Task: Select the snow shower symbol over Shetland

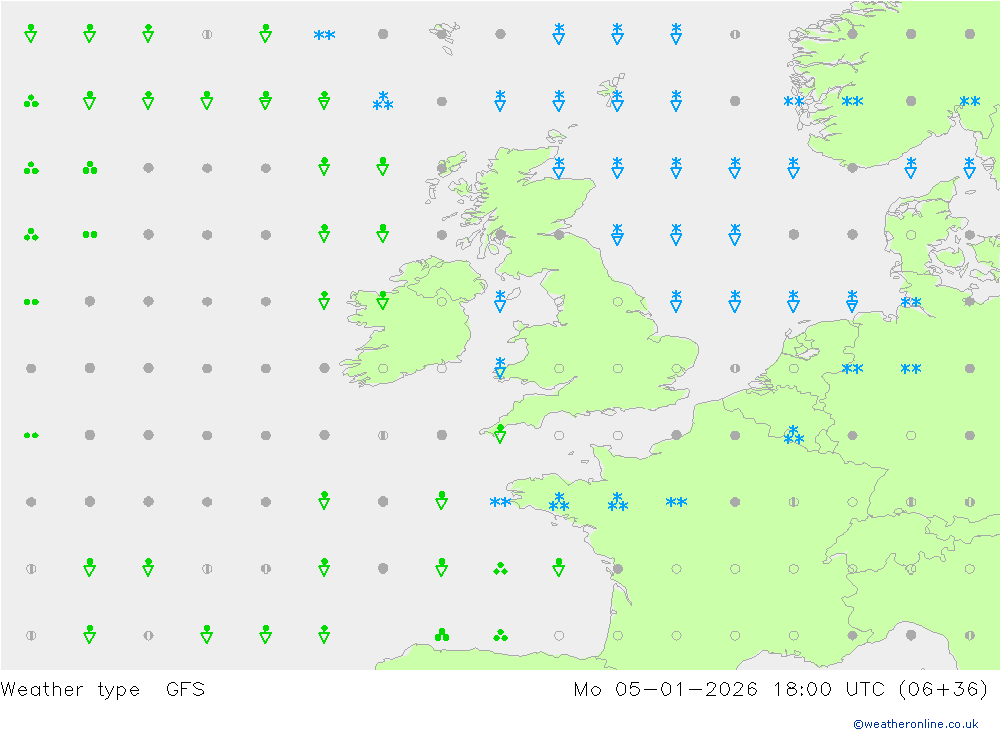Action: click(617, 101)
